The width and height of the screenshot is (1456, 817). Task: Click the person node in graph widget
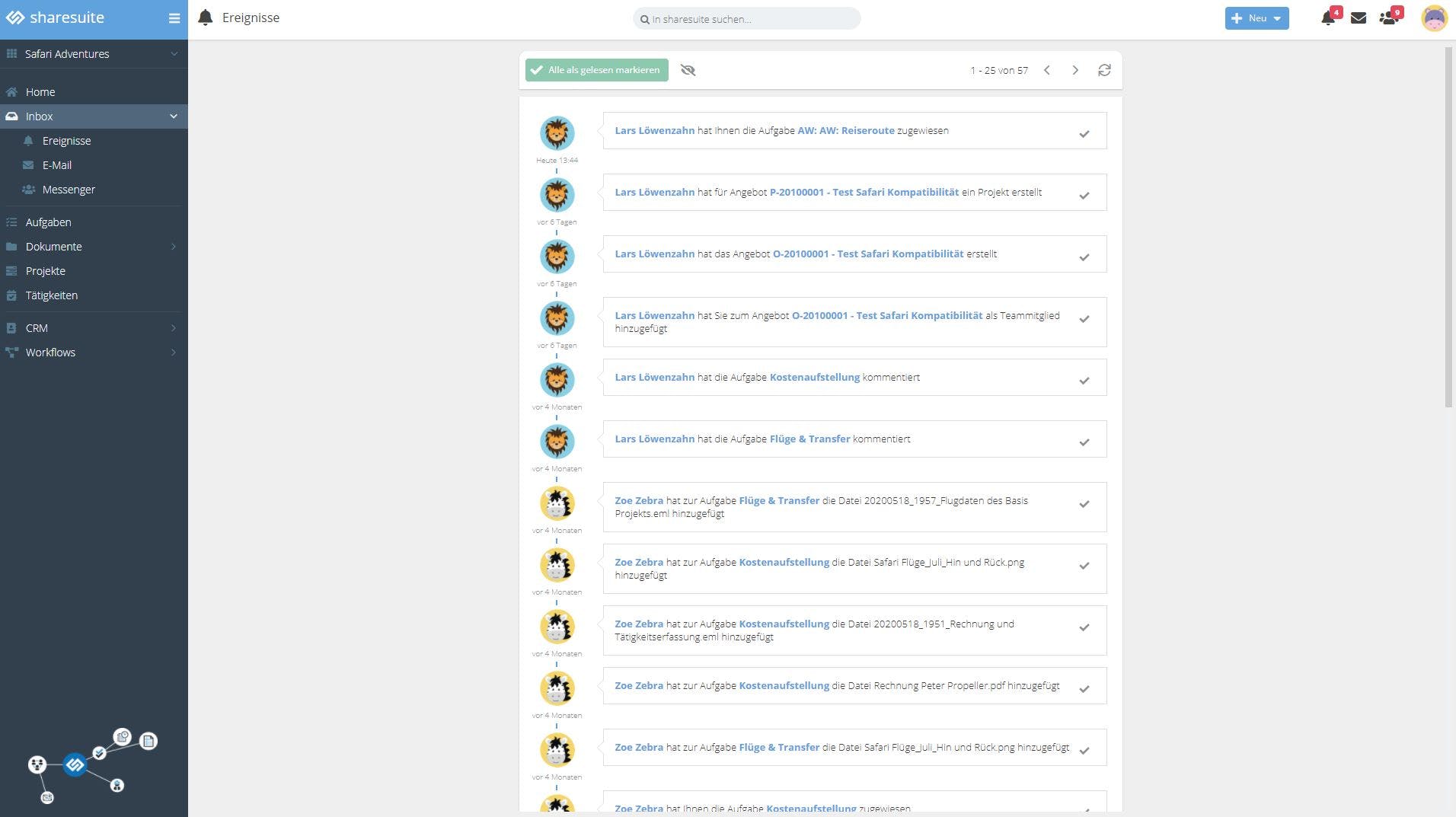pyautogui.click(x=117, y=785)
